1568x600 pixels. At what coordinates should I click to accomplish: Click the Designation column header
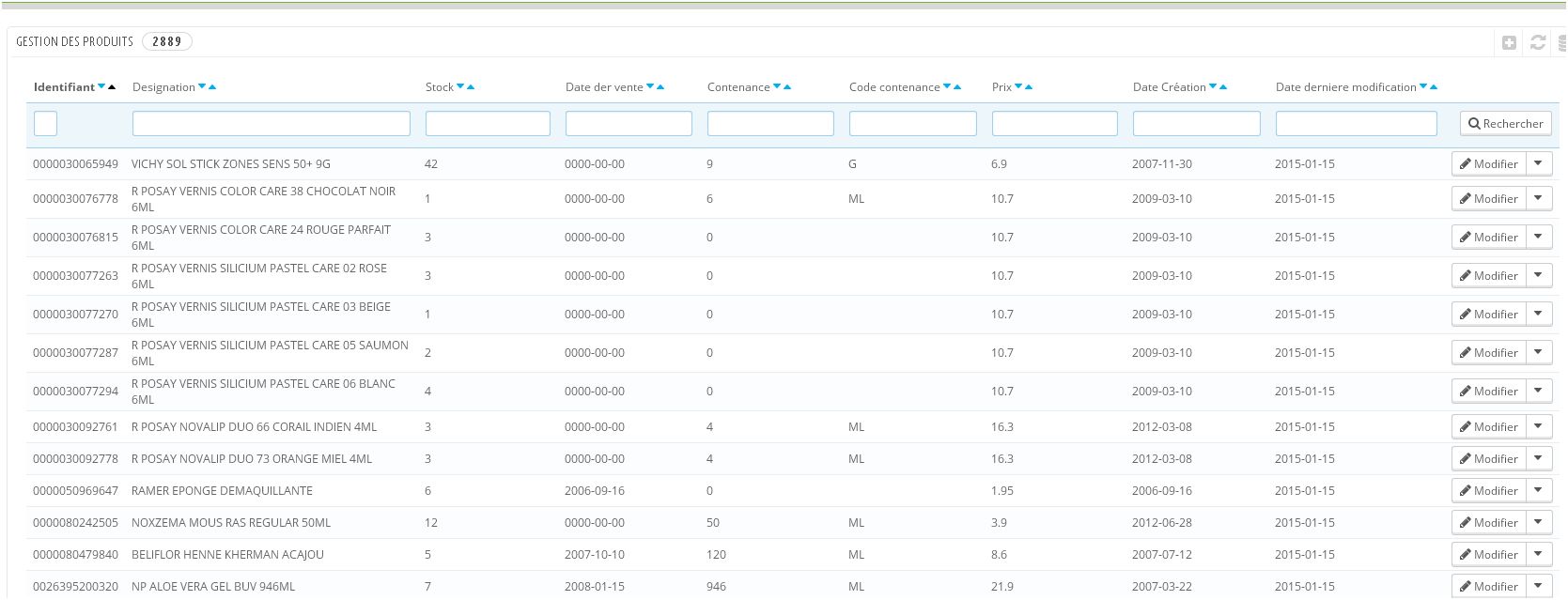point(163,87)
